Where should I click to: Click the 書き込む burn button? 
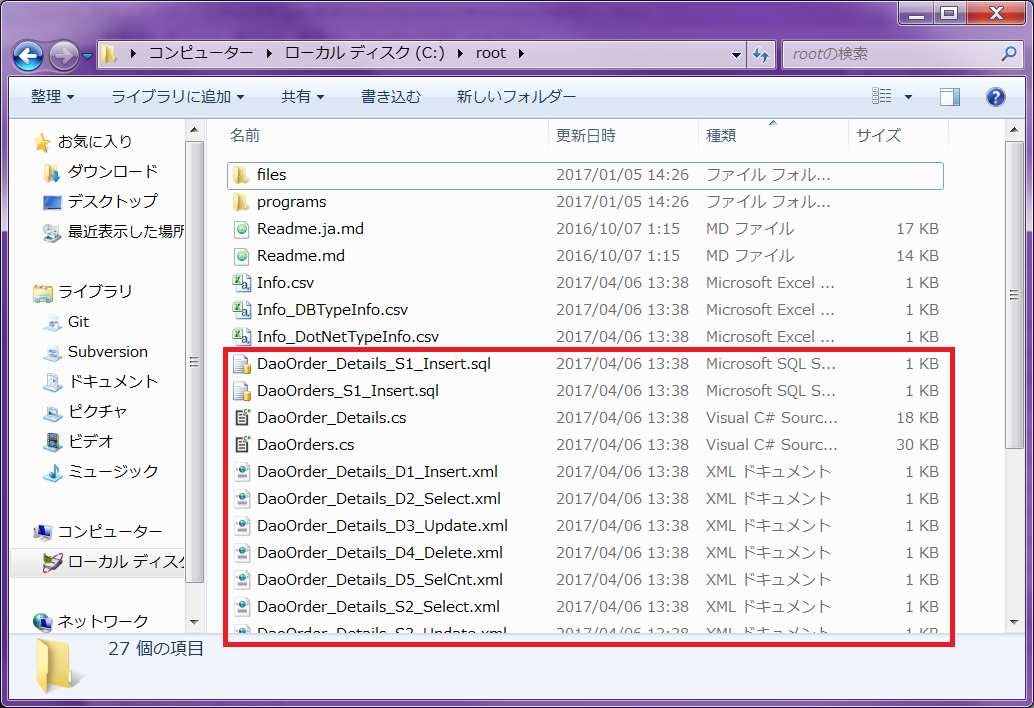click(390, 97)
